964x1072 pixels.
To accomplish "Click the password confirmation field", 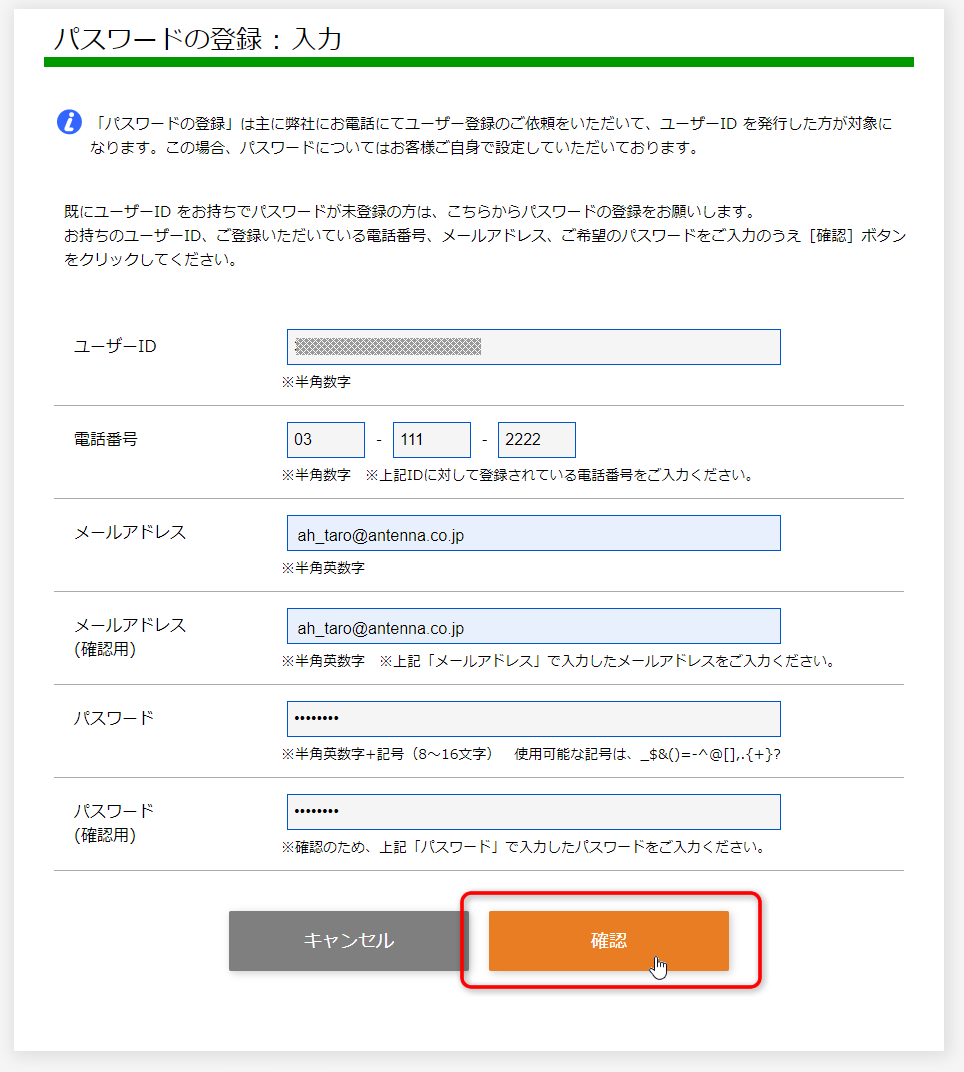I will pyautogui.click(x=533, y=811).
